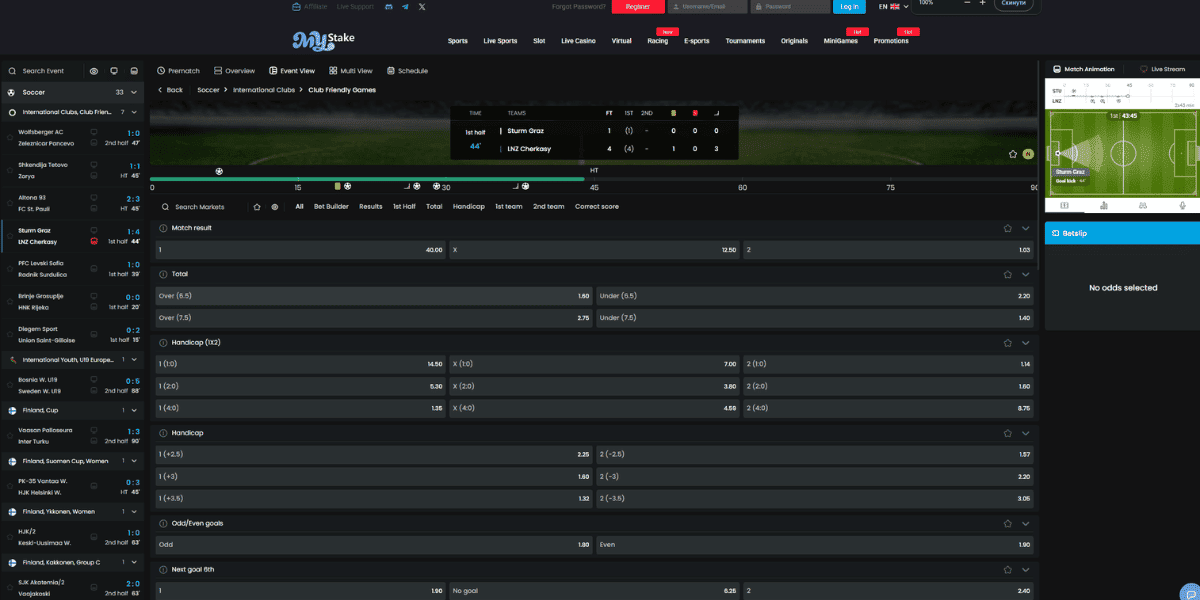This screenshot has height=600, width=1200.
Task: Select match result 2 at 1.03 odds
Action: (x=888, y=250)
